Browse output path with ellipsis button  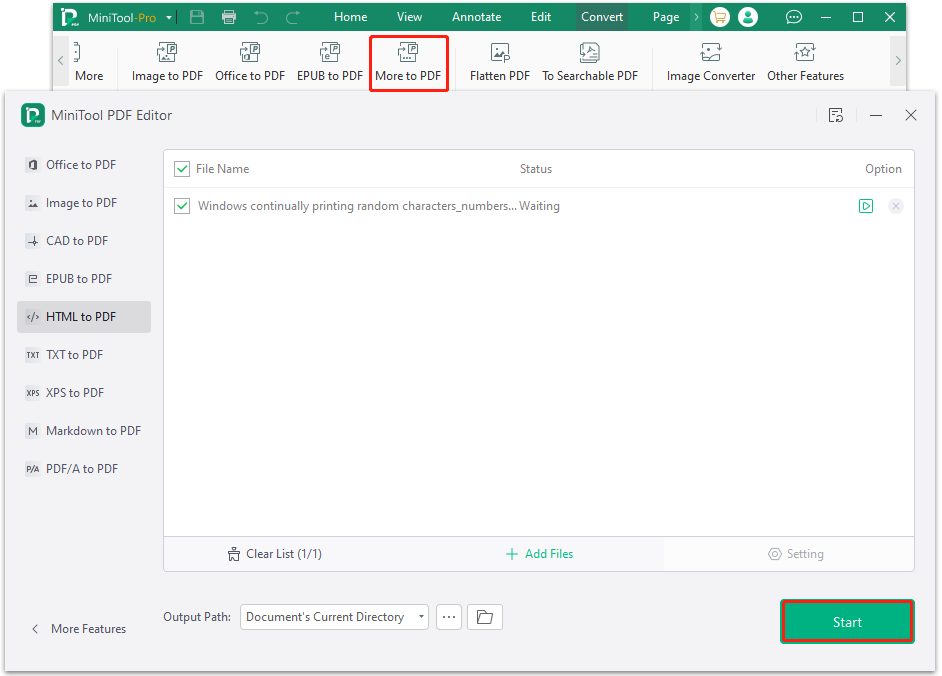(449, 617)
